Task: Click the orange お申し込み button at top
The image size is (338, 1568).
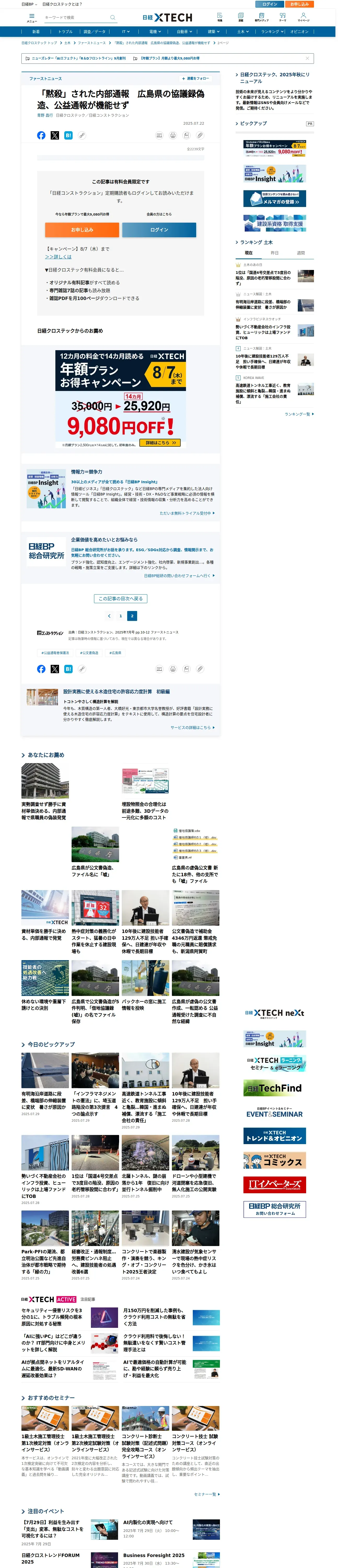Action: (300, 4)
